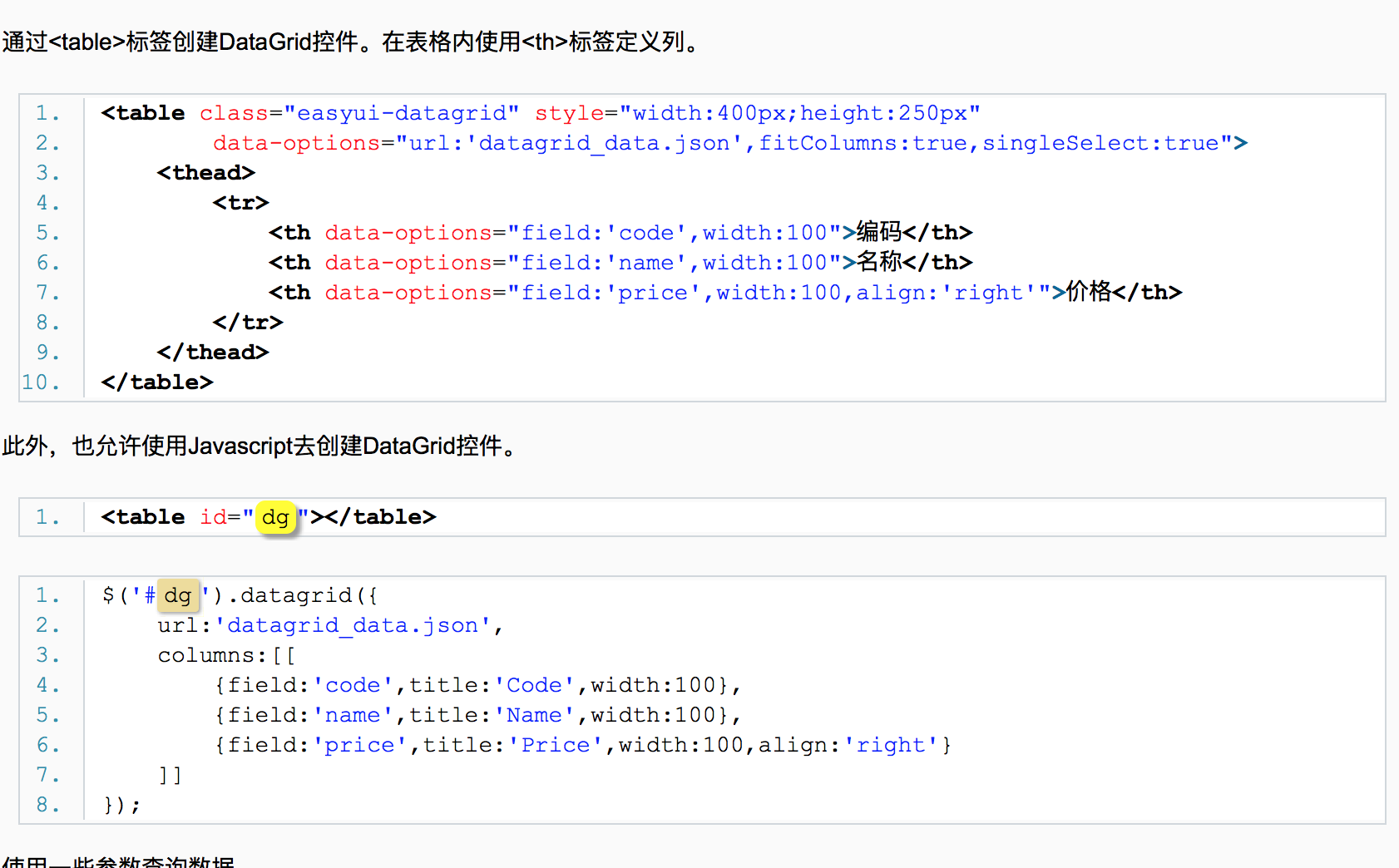Click the 'dg' selector in jQuery call

(x=178, y=595)
